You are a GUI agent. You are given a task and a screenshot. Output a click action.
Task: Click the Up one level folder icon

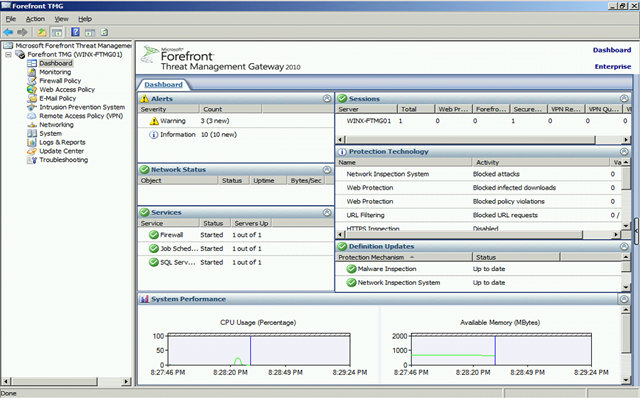(42, 32)
